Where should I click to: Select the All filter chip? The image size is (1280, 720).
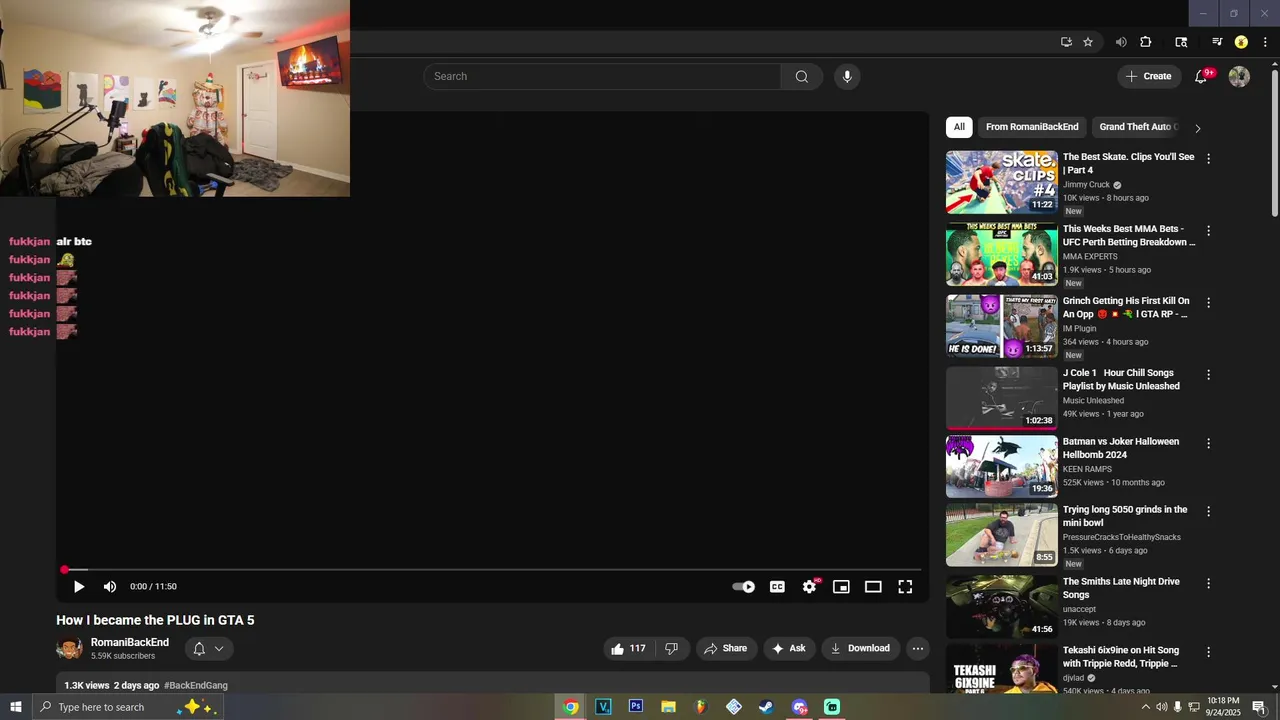click(959, 127)
